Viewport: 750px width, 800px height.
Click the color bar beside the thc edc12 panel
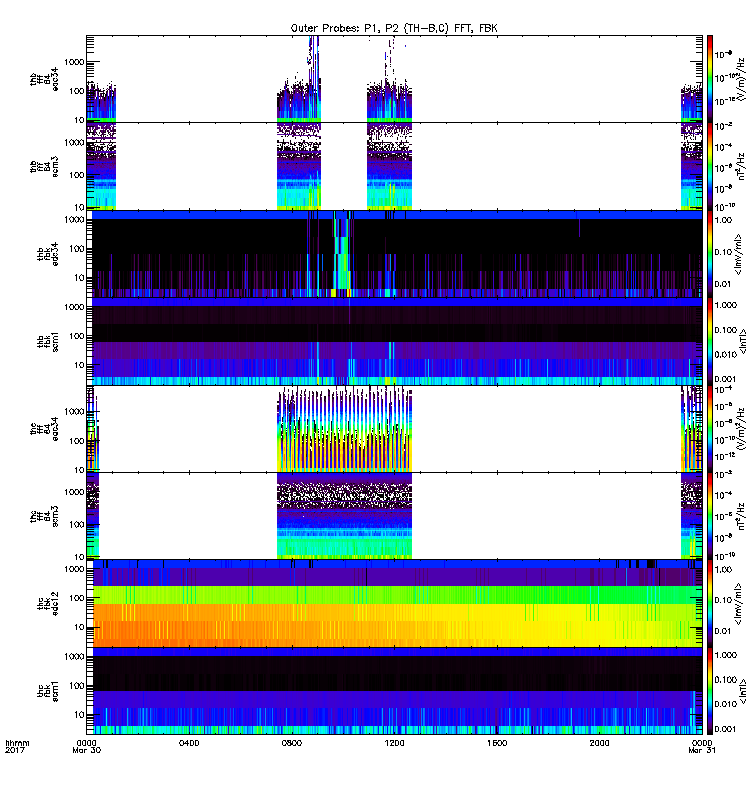710,604
